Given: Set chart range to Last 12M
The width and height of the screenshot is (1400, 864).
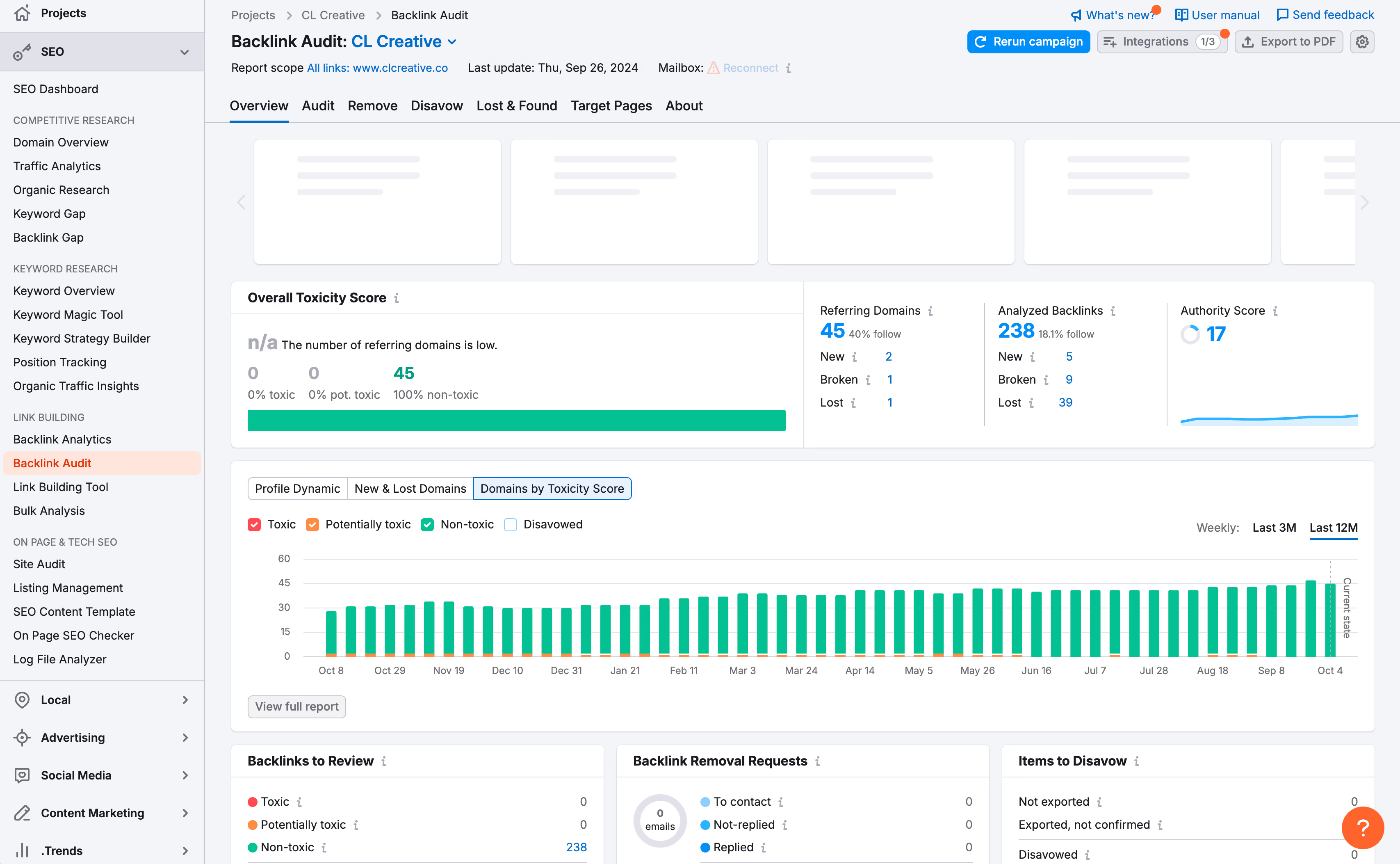Looking at the screenshot, I should pos(1334,528).
